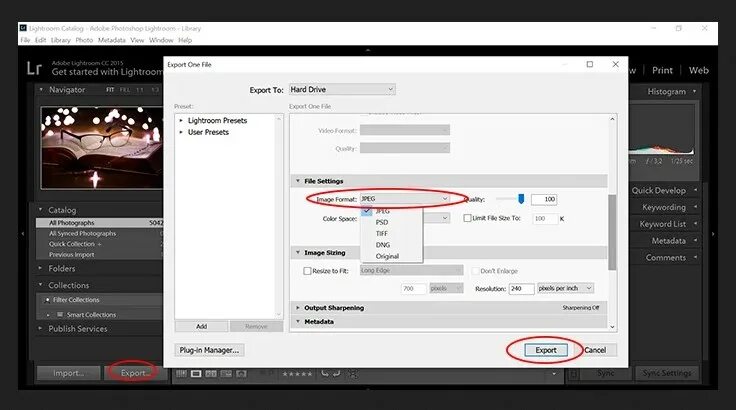Open Edit menu in Lightroom
The image size is (736, 410).
40,40
